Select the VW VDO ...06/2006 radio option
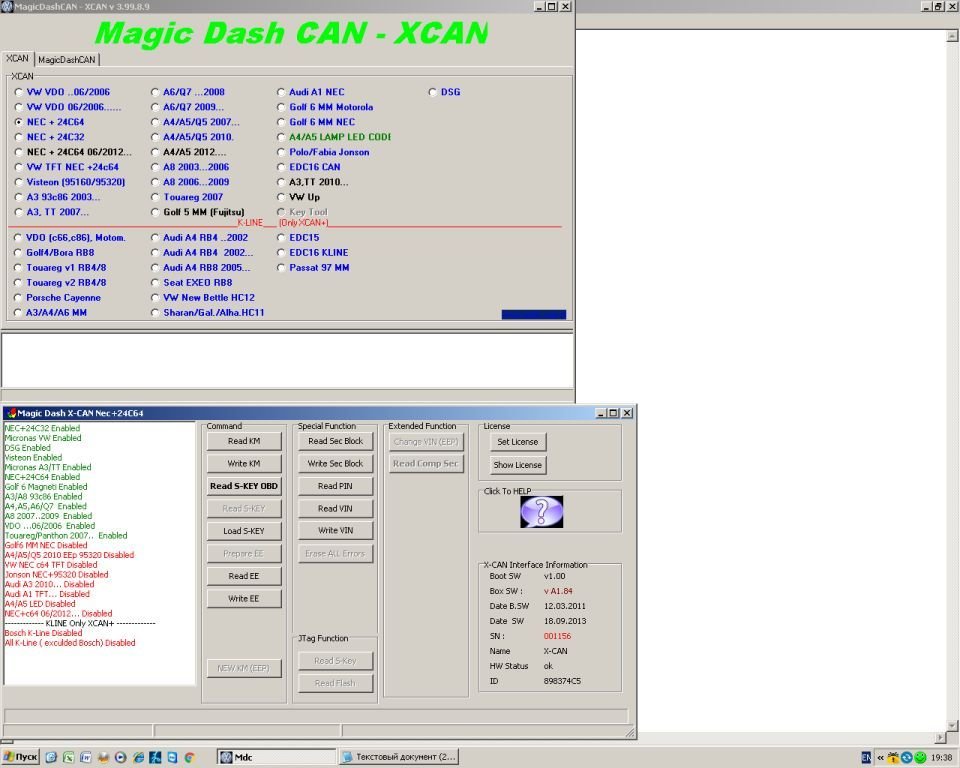960x768 pixels. coord(19,92)
